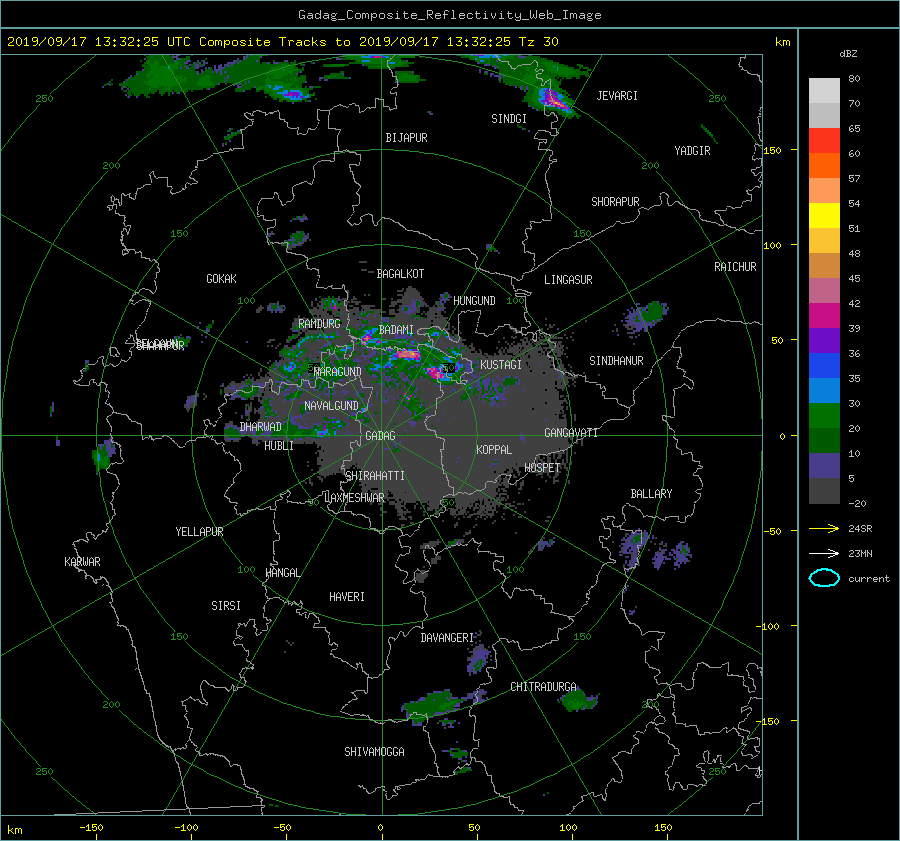Click the white 23MN arrow legend icon

[x=824, y=554]
